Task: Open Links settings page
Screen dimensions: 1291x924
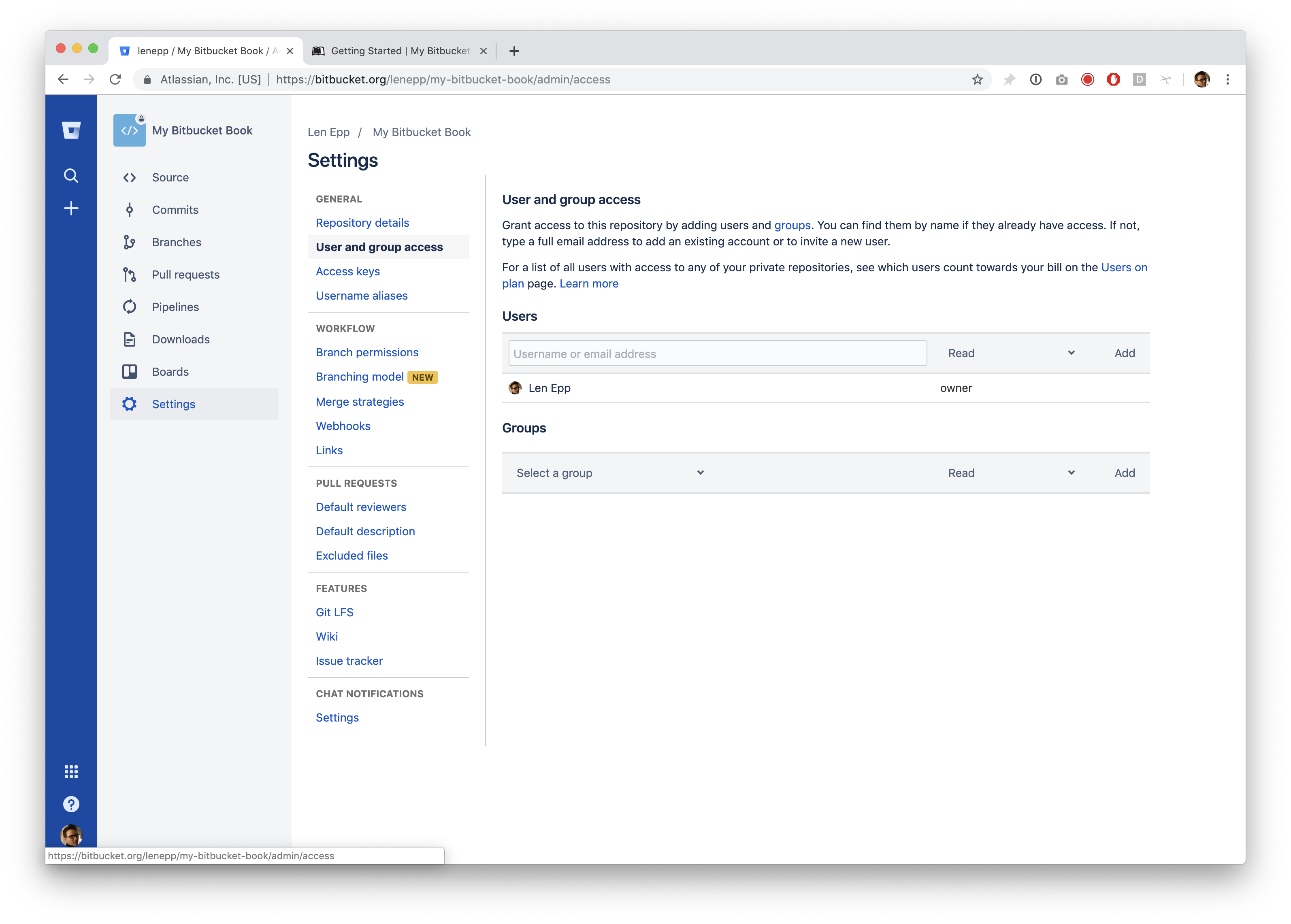Action: [x=329, y=450]
